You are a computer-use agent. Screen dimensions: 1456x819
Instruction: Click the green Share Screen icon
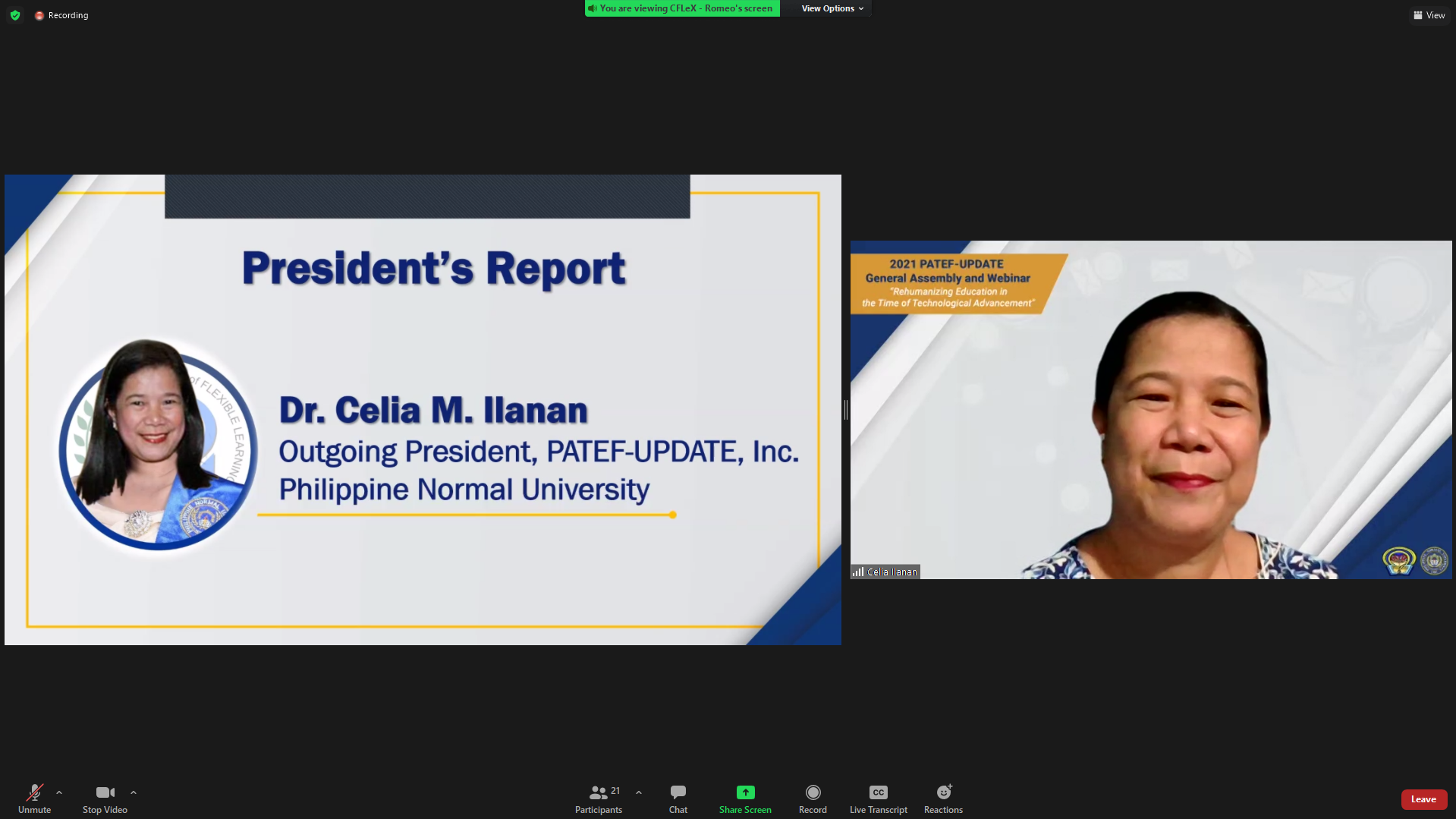pos(745,792)
